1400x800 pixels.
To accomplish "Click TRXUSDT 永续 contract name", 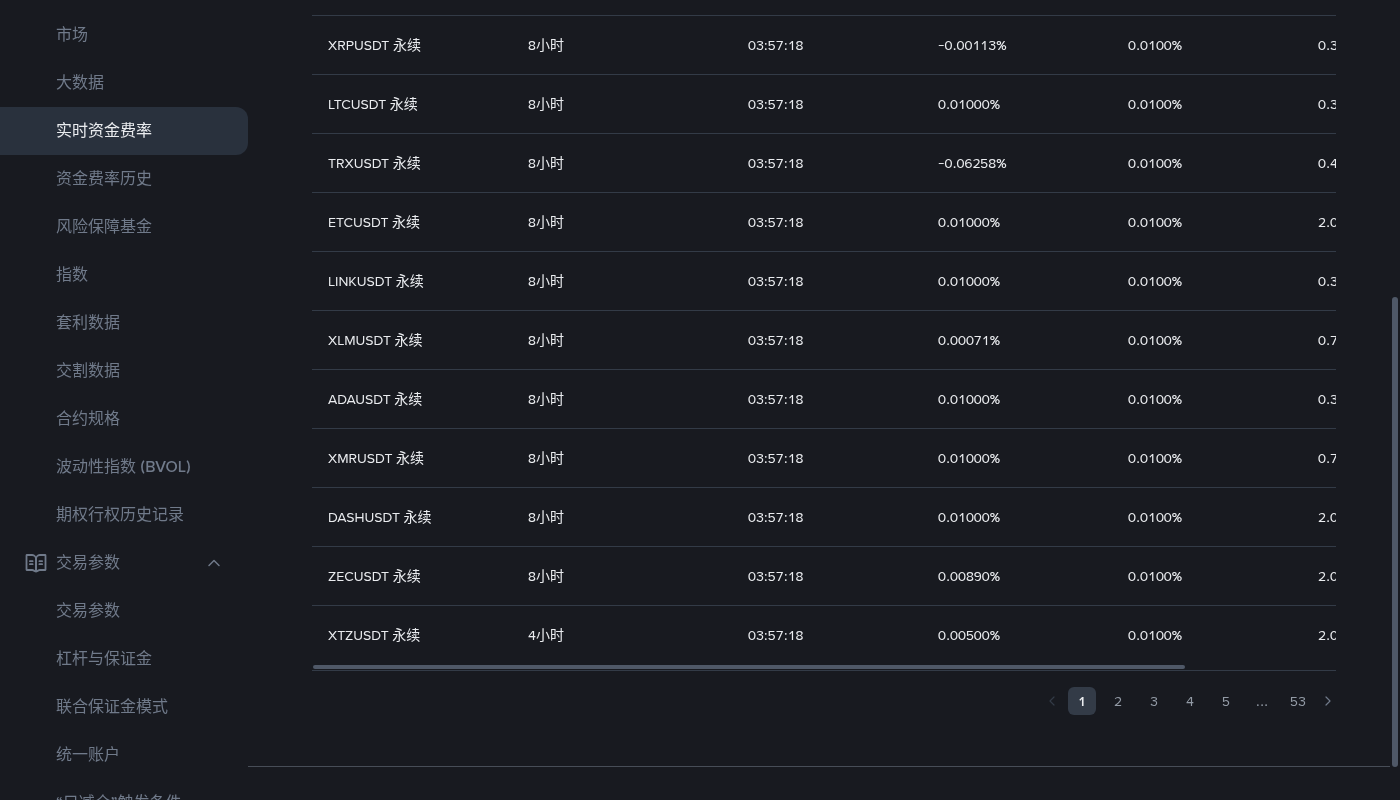I will (x=374, y=163).
